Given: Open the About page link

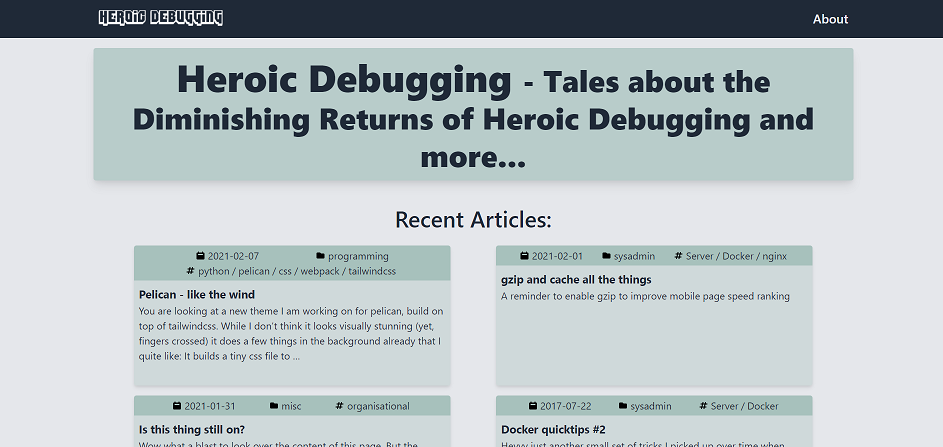Looking at the screenshot, I should pos(830,19).
